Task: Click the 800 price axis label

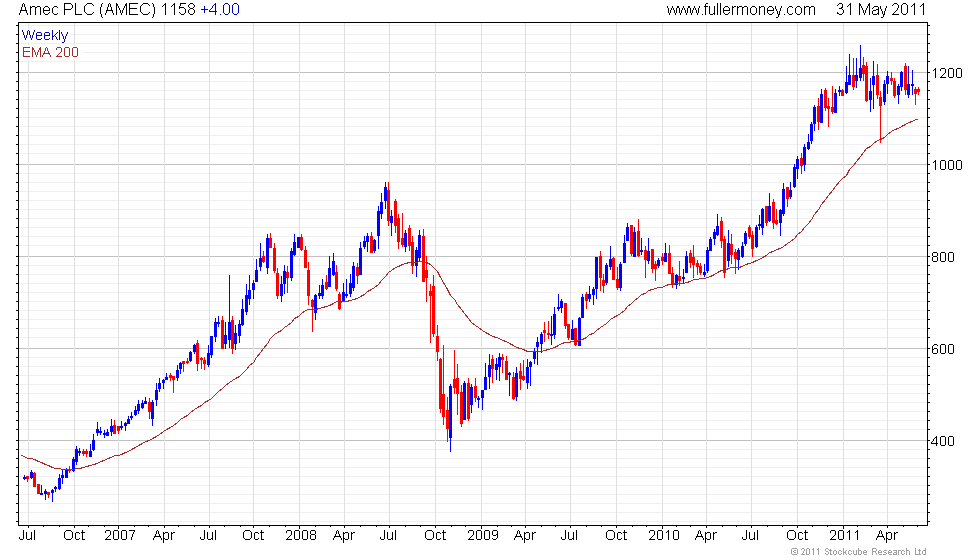Action: pyautogui.click(x=943, y=257)
